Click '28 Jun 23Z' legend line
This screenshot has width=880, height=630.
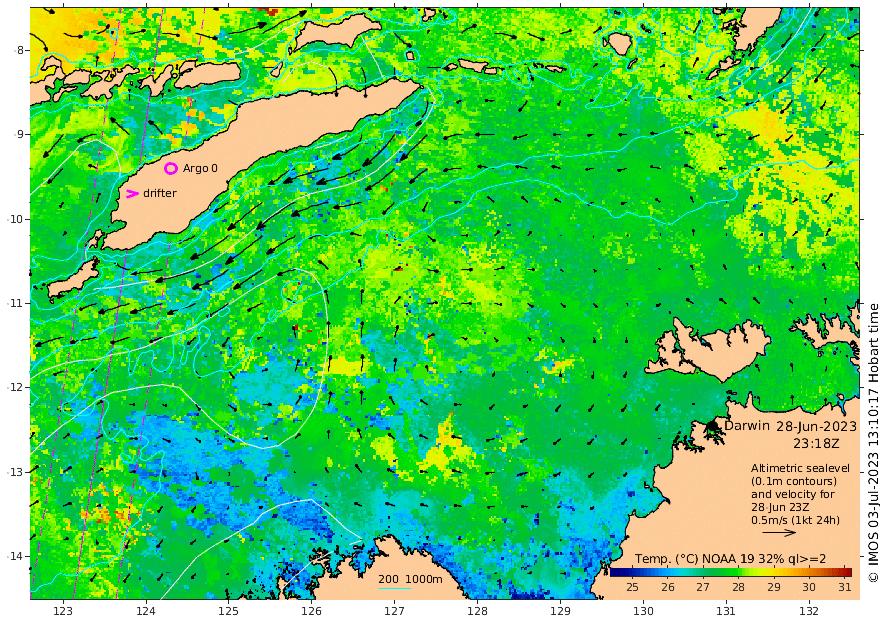tap(782, 507)
